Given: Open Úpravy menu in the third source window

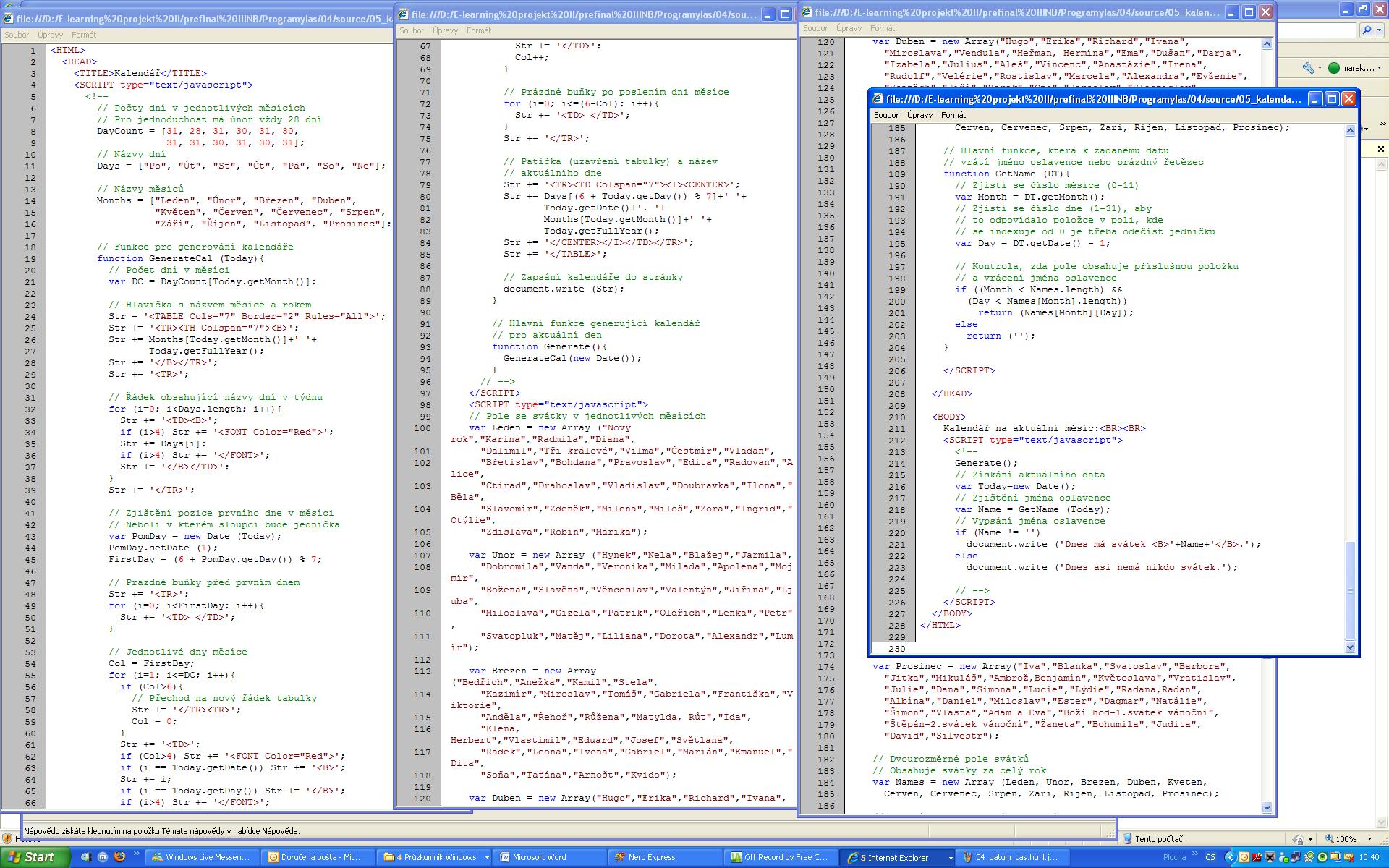Looking at the screenshot, I should (849, 28).
